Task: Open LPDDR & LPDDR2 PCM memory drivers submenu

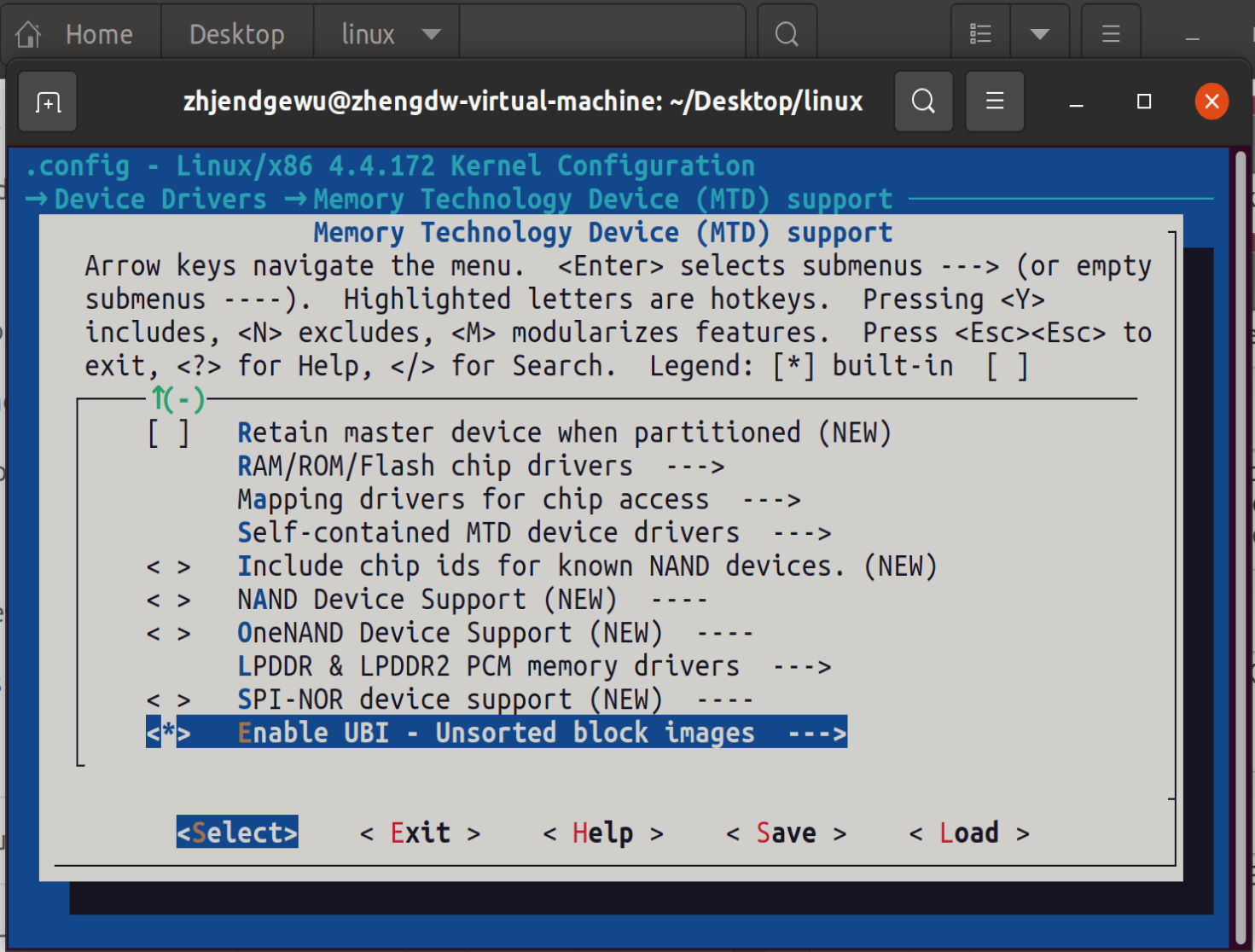Action: pos(534,666)
